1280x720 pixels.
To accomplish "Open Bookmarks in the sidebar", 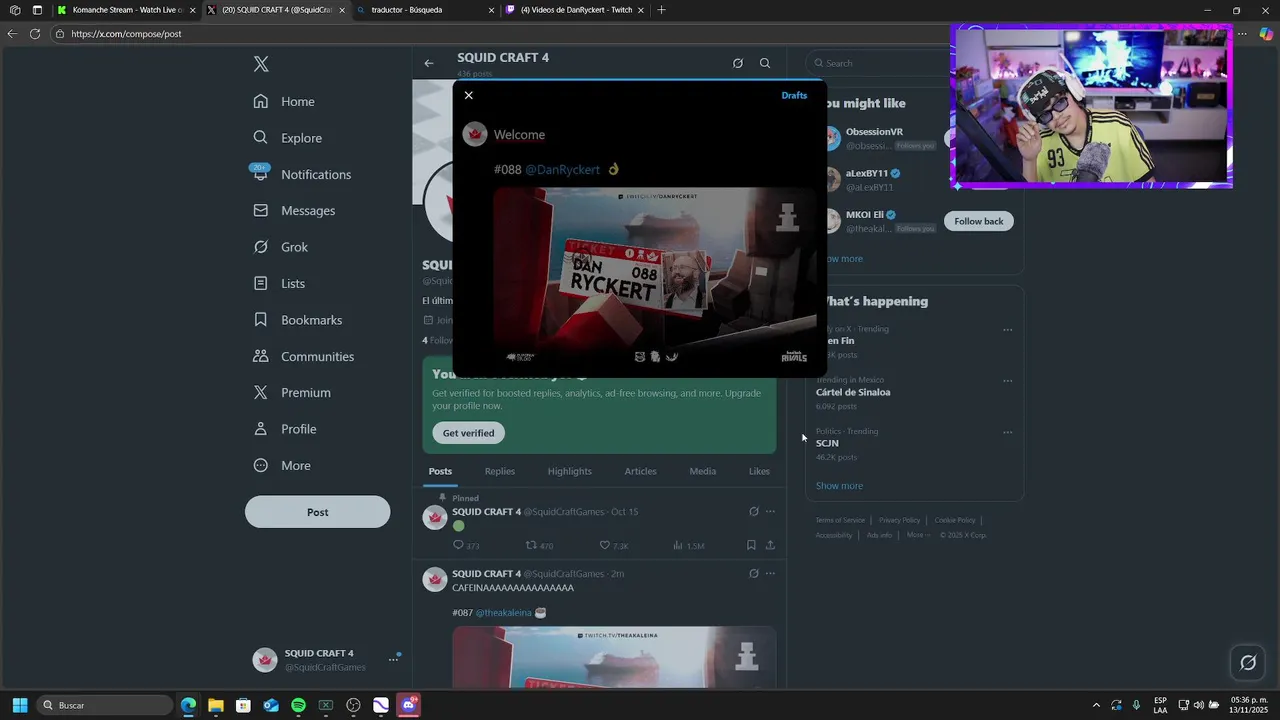I will [297, 320].
